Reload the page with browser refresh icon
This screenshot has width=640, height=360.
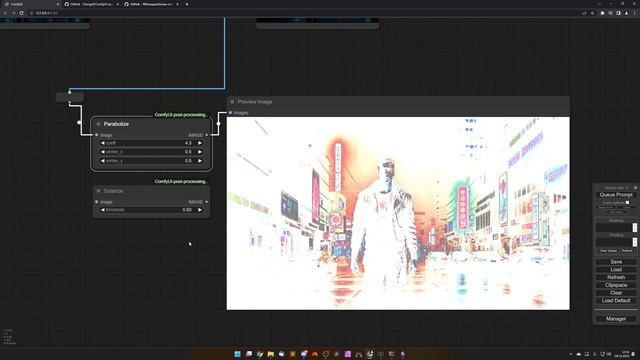coord(21,13)
